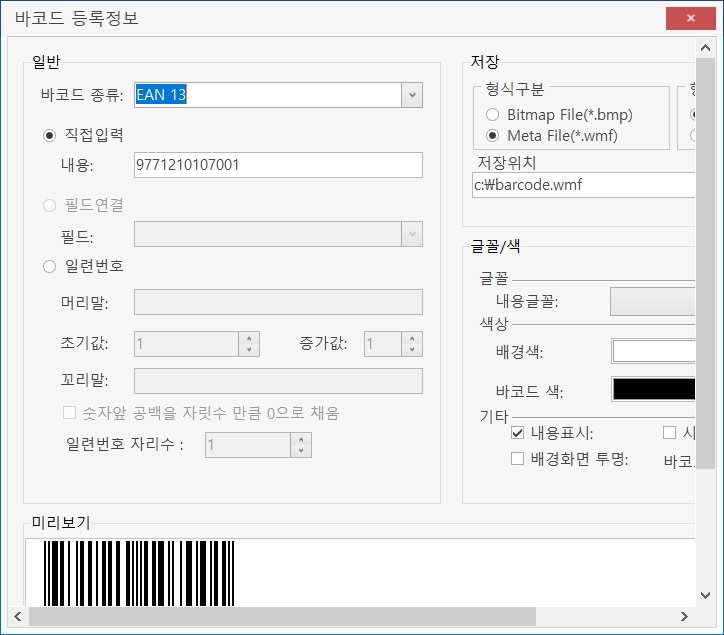724x635 pixels.
Task: Select the 직접입력 radio button
Action: [x=49, y=135]
